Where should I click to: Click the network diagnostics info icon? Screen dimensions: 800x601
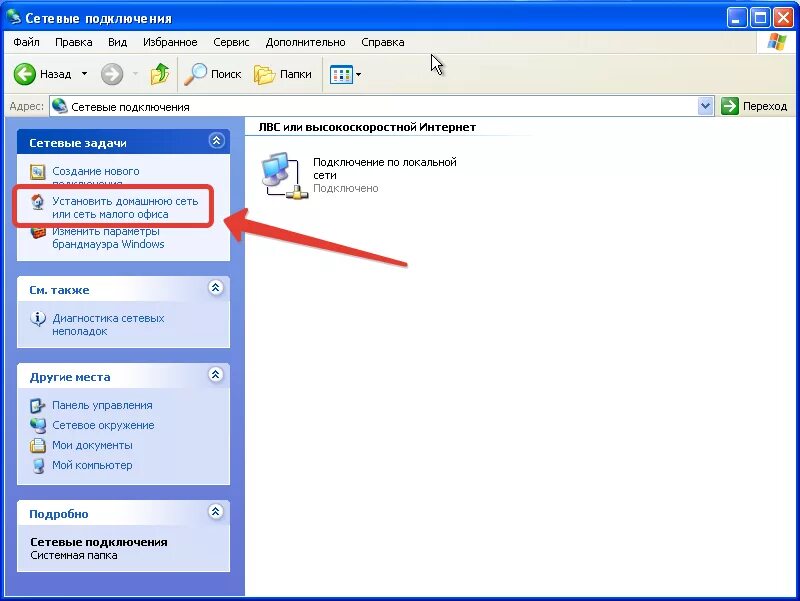click(38, 319)
